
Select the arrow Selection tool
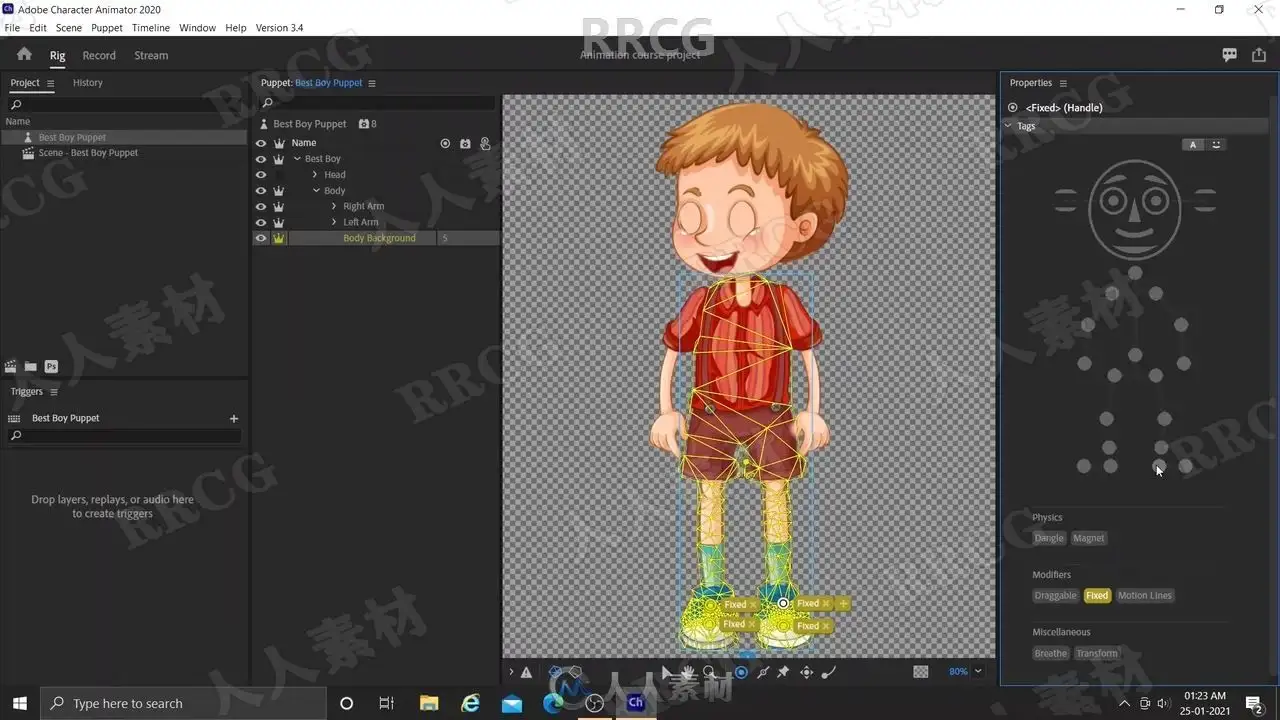tap(667, 672)
